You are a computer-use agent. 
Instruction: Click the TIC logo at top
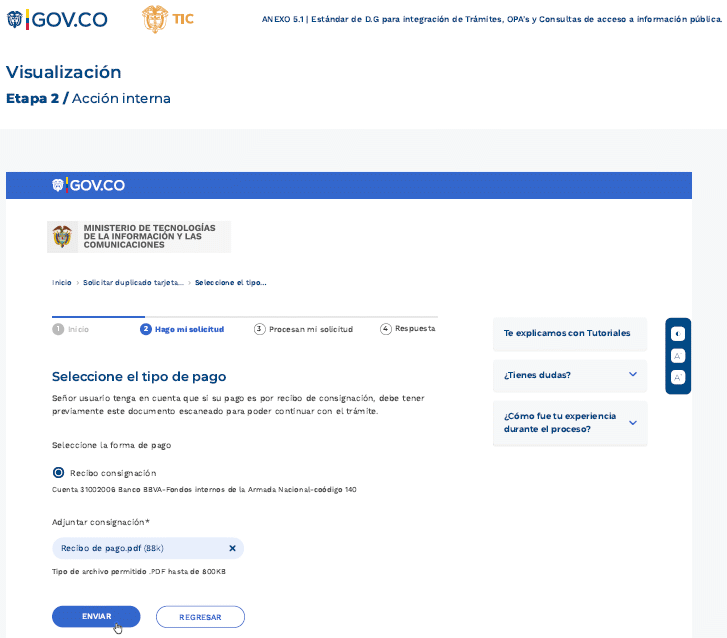pyautogui.click(x=167, y=19)
